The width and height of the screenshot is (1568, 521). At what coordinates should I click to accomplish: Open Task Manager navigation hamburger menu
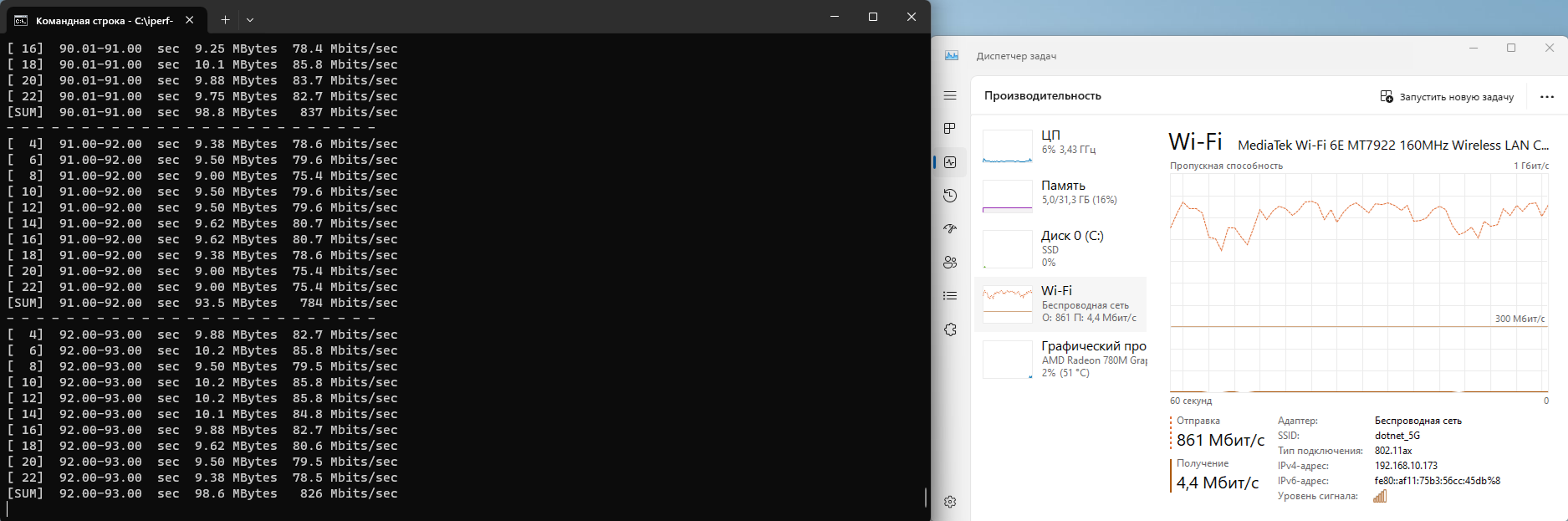pos(950,95)
